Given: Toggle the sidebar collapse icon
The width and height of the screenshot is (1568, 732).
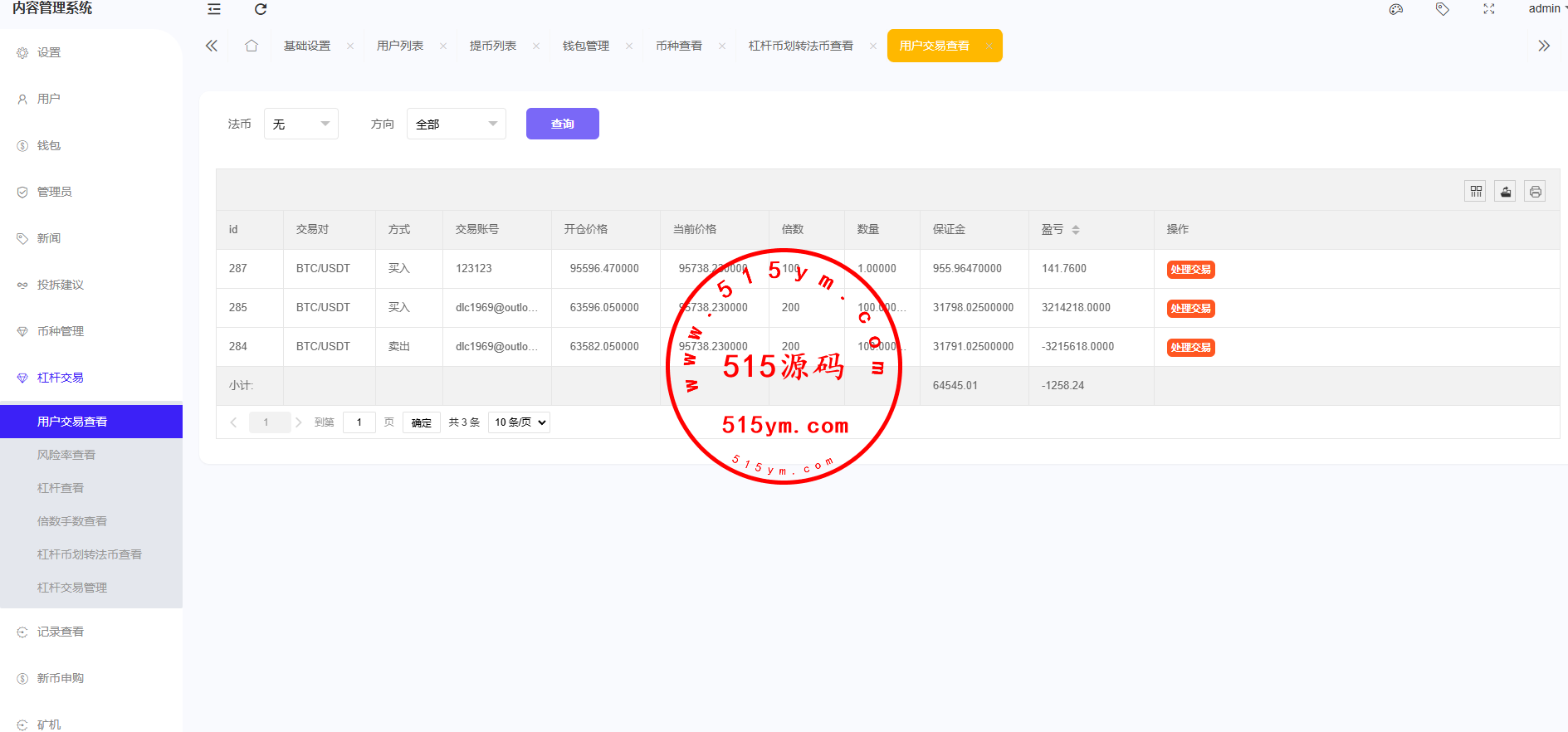Looking at the screenshot, I should [214, 9].
